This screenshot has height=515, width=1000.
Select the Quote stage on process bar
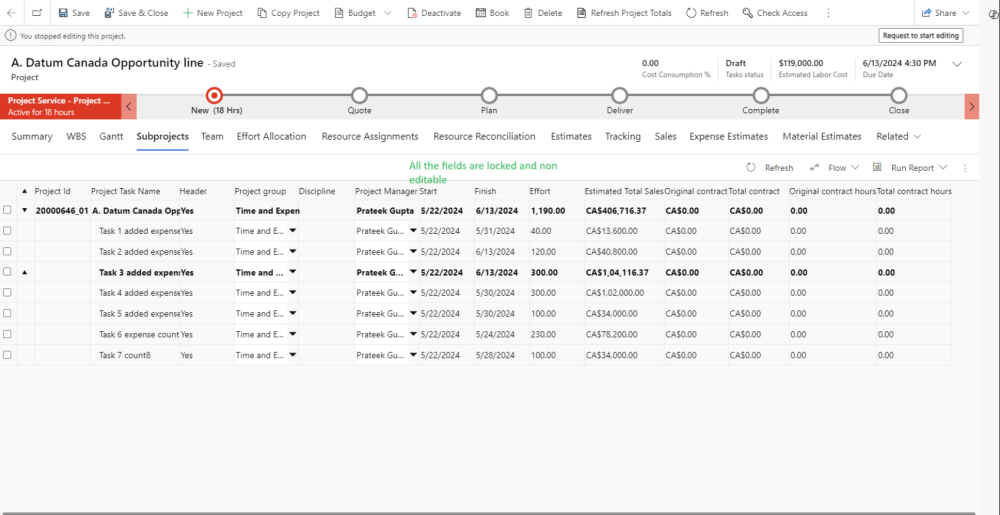coord(359,95)
